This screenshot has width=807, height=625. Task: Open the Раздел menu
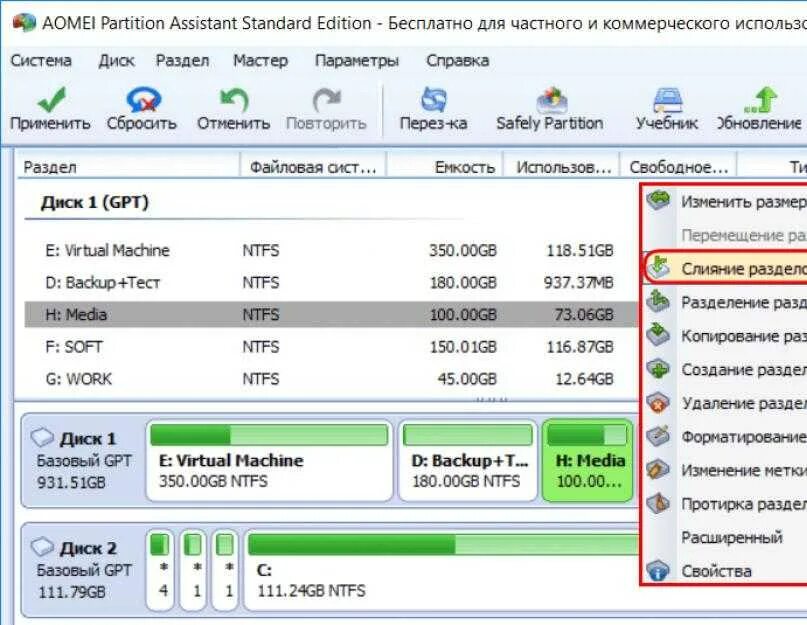tap(183, 61)
